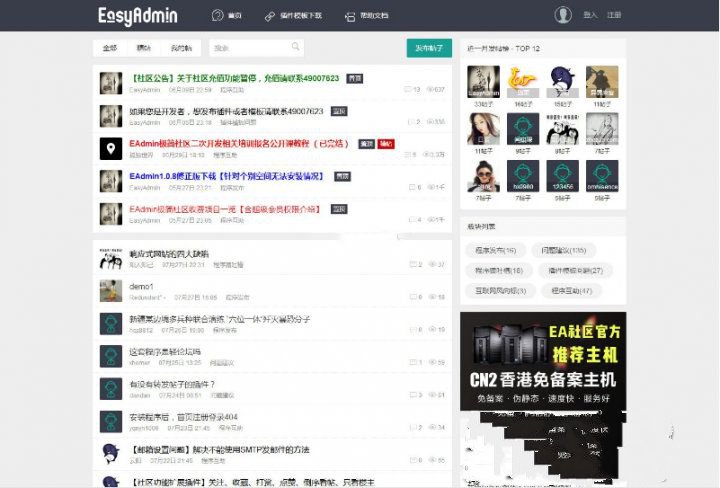Click the question icon in top navigation

(218, 16)
